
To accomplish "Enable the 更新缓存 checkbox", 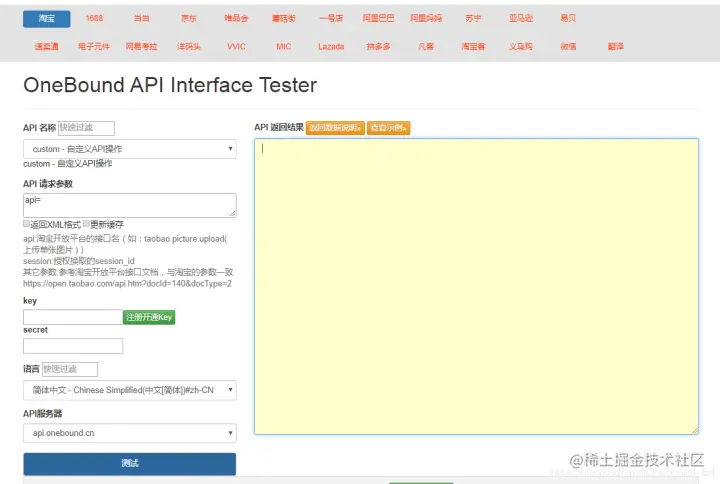I will (86, 224).
